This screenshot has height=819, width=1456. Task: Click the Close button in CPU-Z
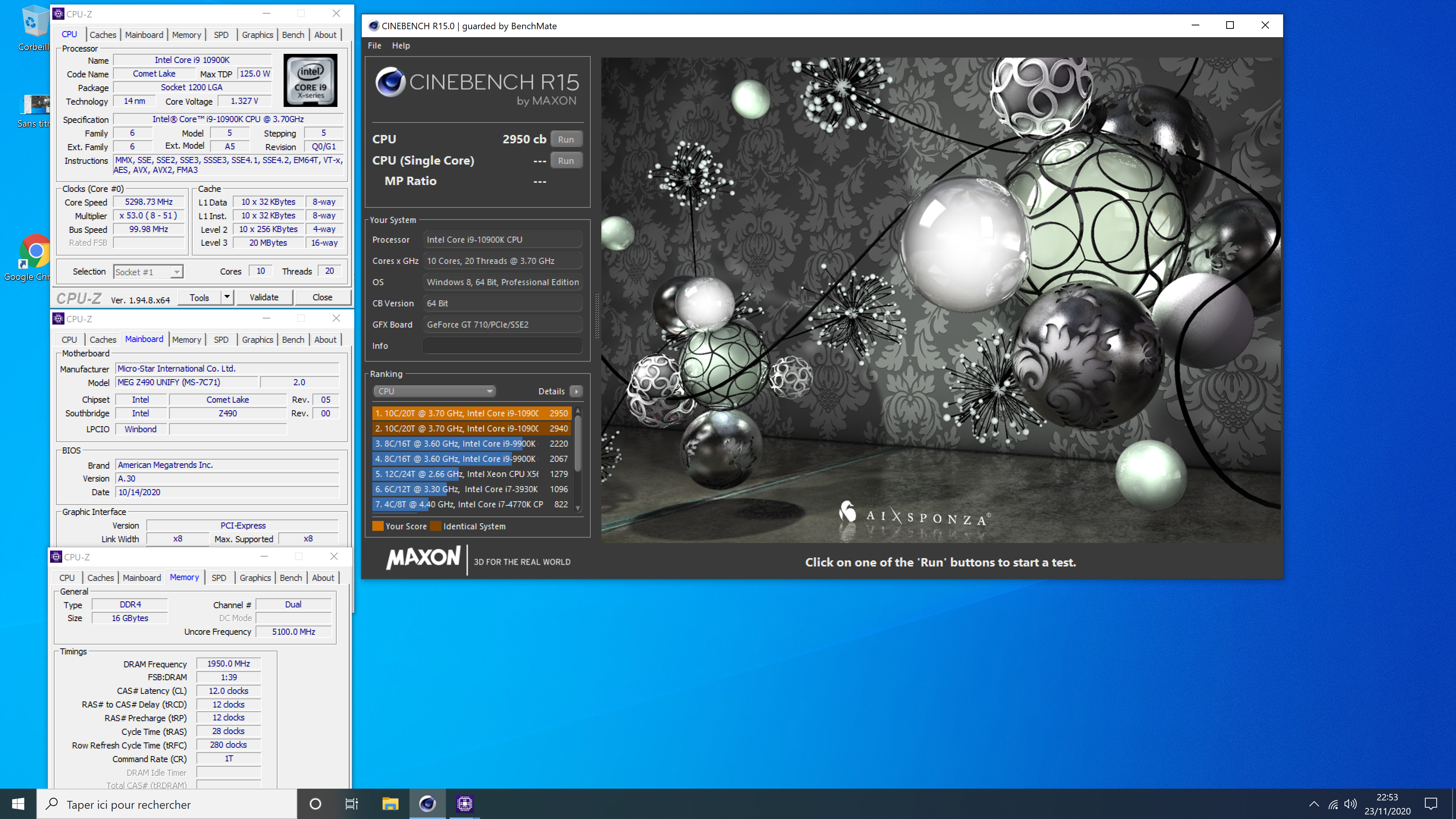click(322, 297)
